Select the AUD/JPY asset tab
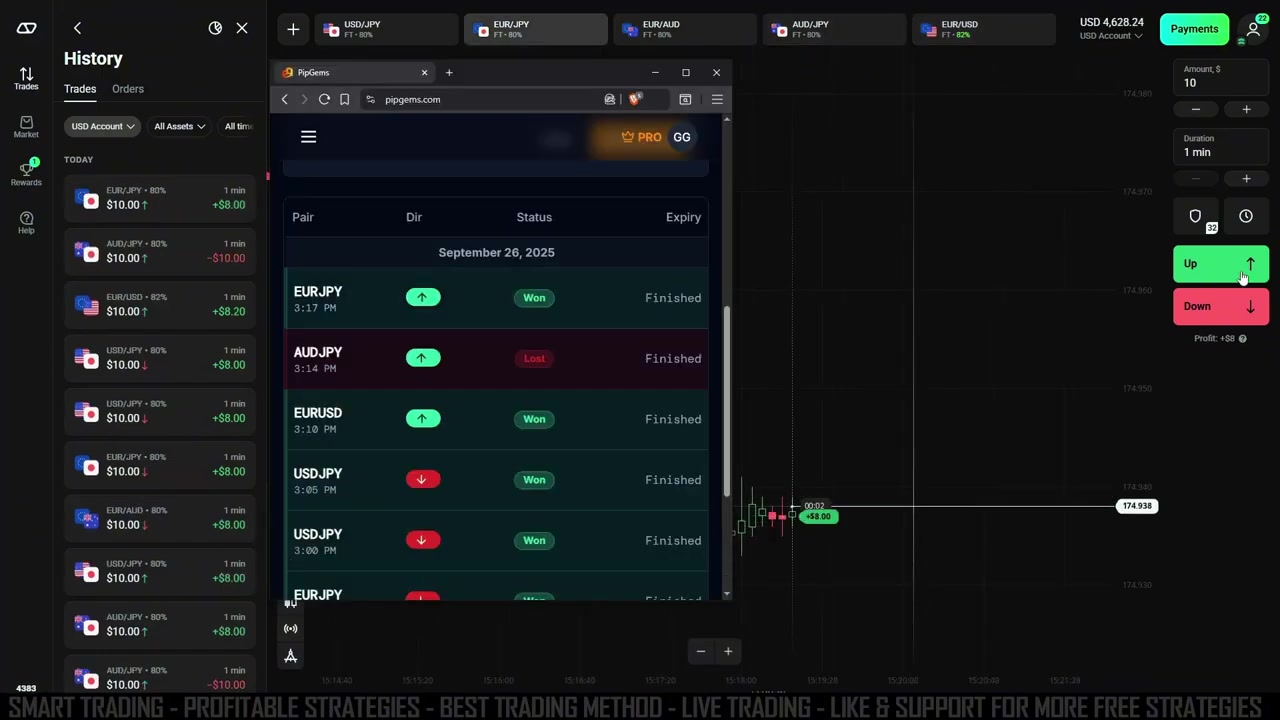1280x720 pixels. click(834, 29)
